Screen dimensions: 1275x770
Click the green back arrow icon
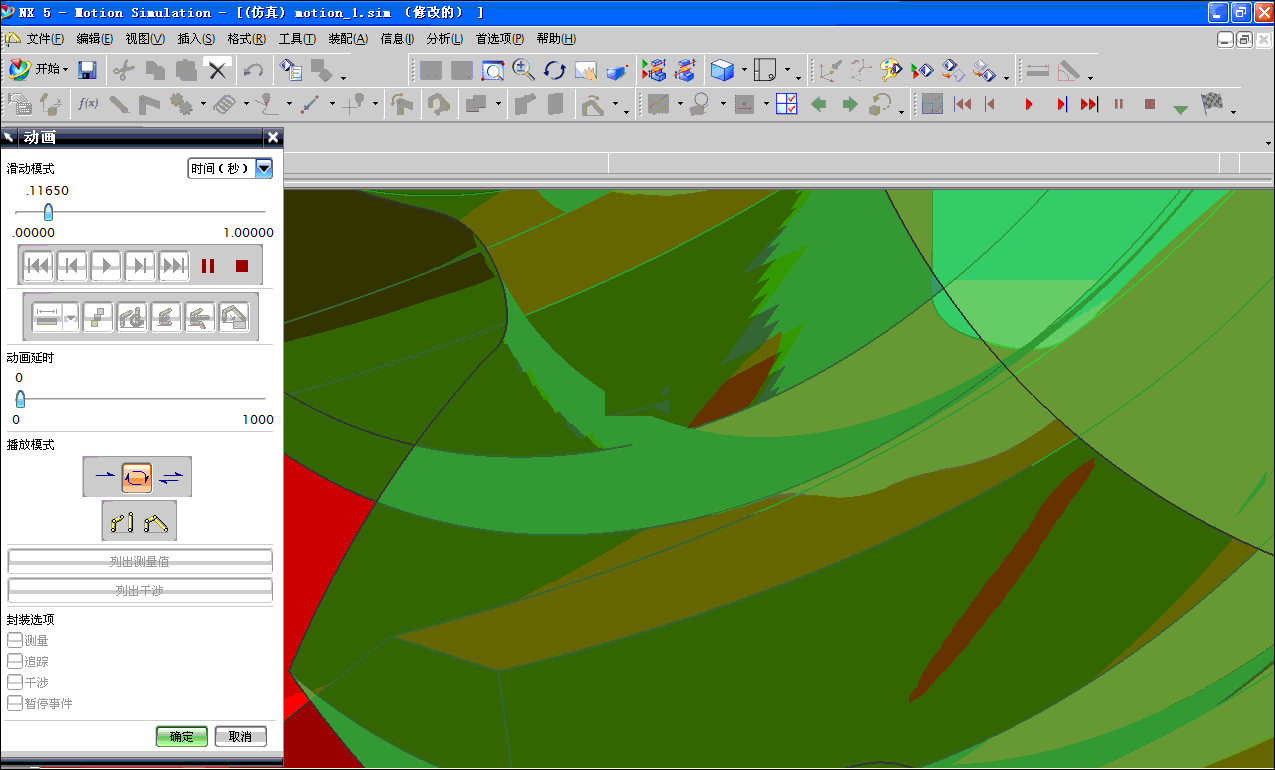[818, 104]
